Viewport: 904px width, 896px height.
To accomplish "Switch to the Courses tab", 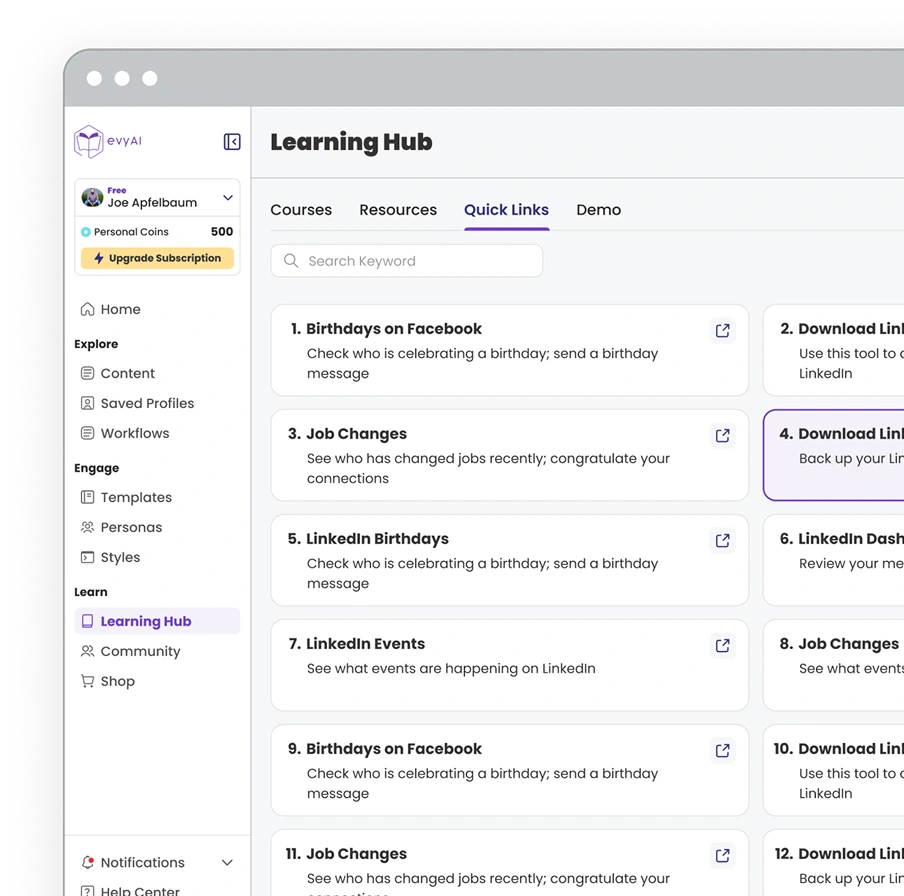I will 301,210.
